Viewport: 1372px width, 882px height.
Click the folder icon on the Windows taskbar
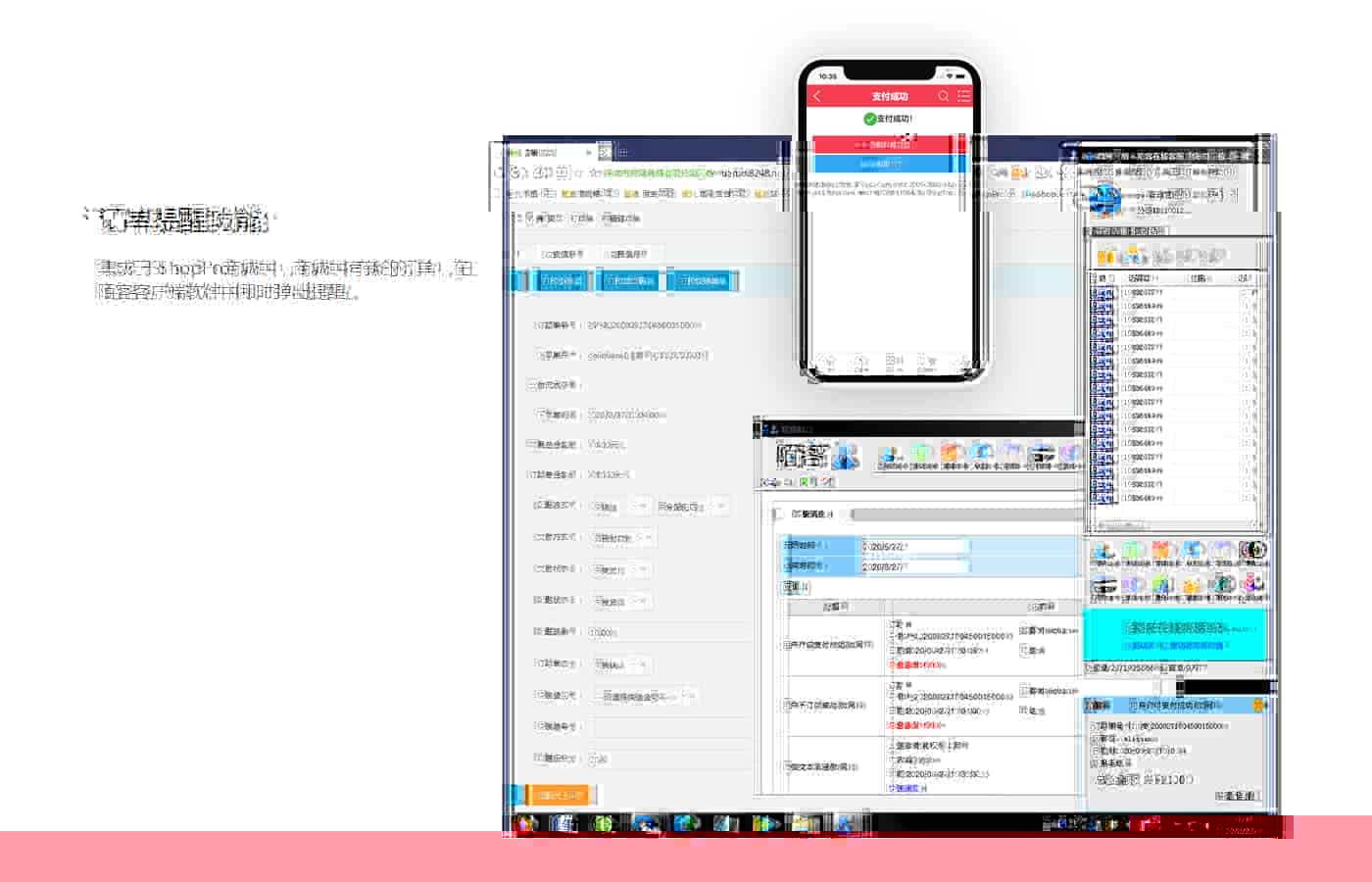coord(805,824)
